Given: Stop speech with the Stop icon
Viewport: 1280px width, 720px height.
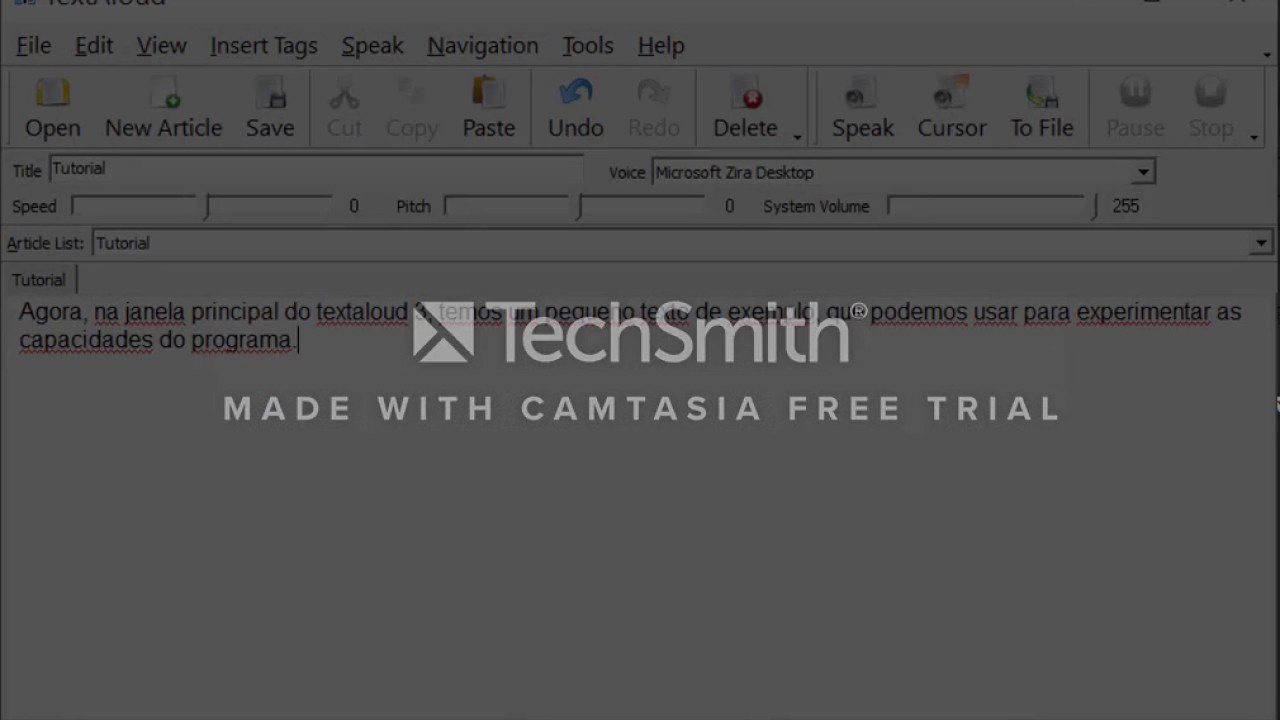Looking at the screenshot, I should click(1210, 108).
